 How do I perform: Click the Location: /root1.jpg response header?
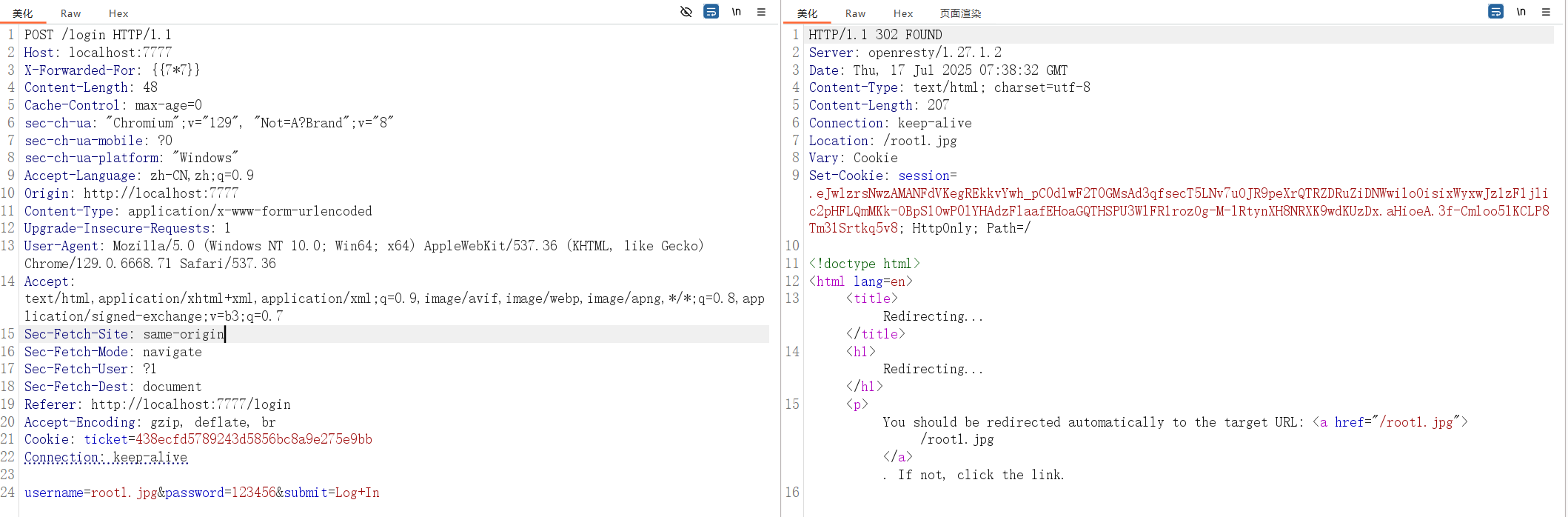[x=882, y=141]
